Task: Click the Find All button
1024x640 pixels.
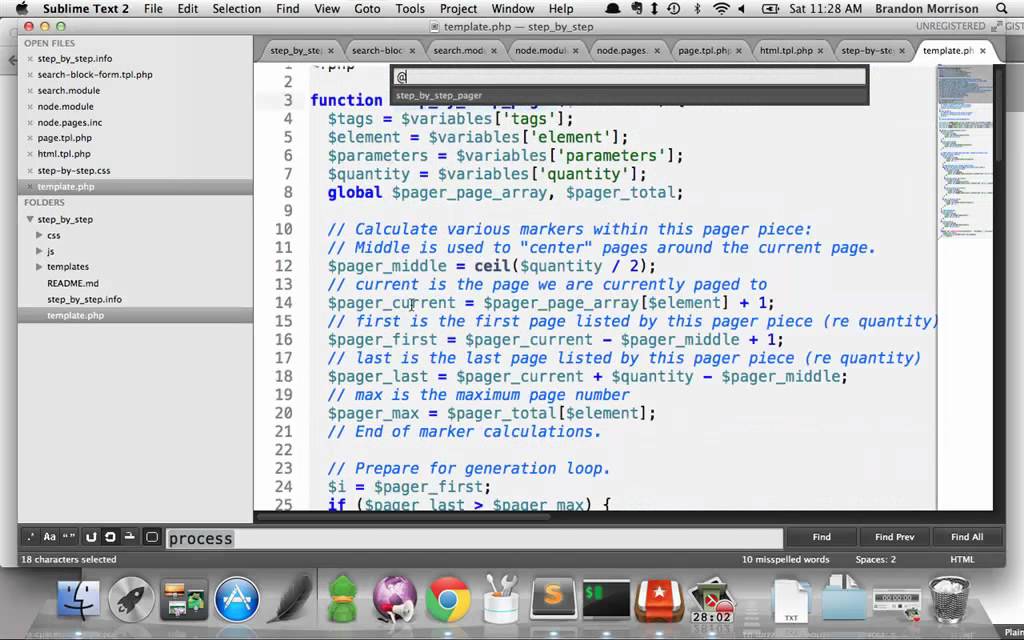Action: coord(967,537)
